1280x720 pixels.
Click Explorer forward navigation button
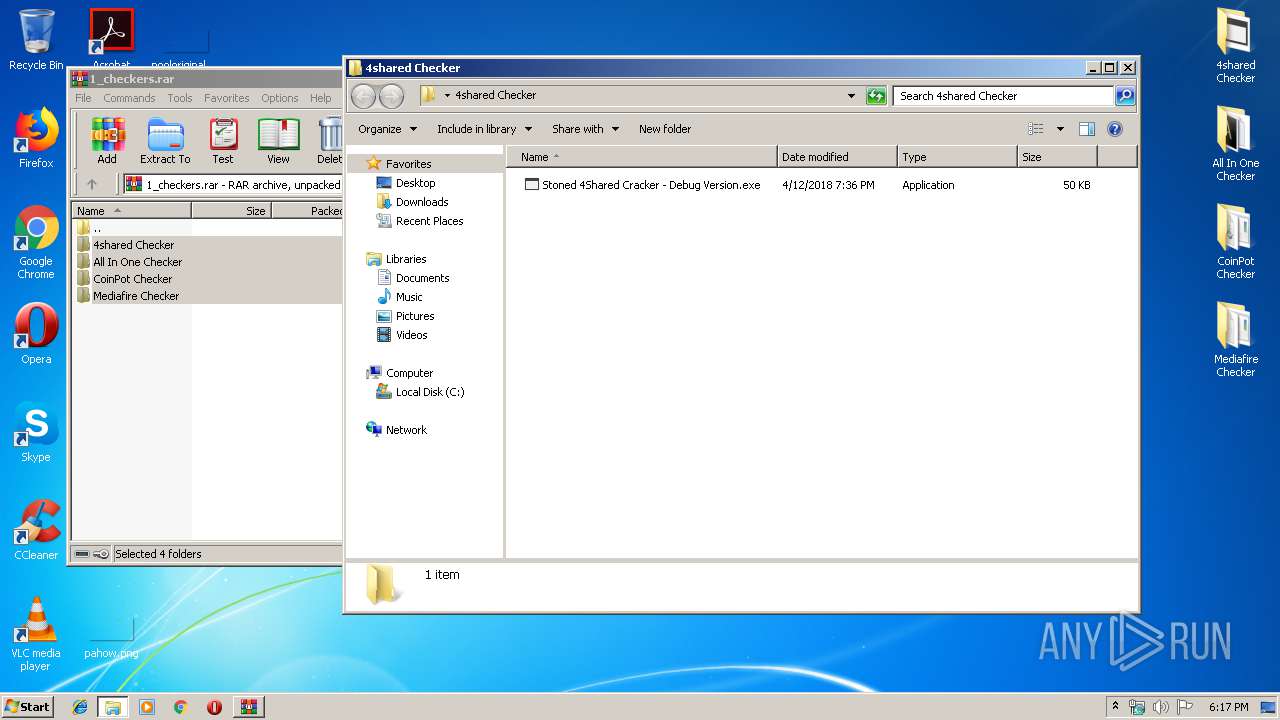point(391,96)
